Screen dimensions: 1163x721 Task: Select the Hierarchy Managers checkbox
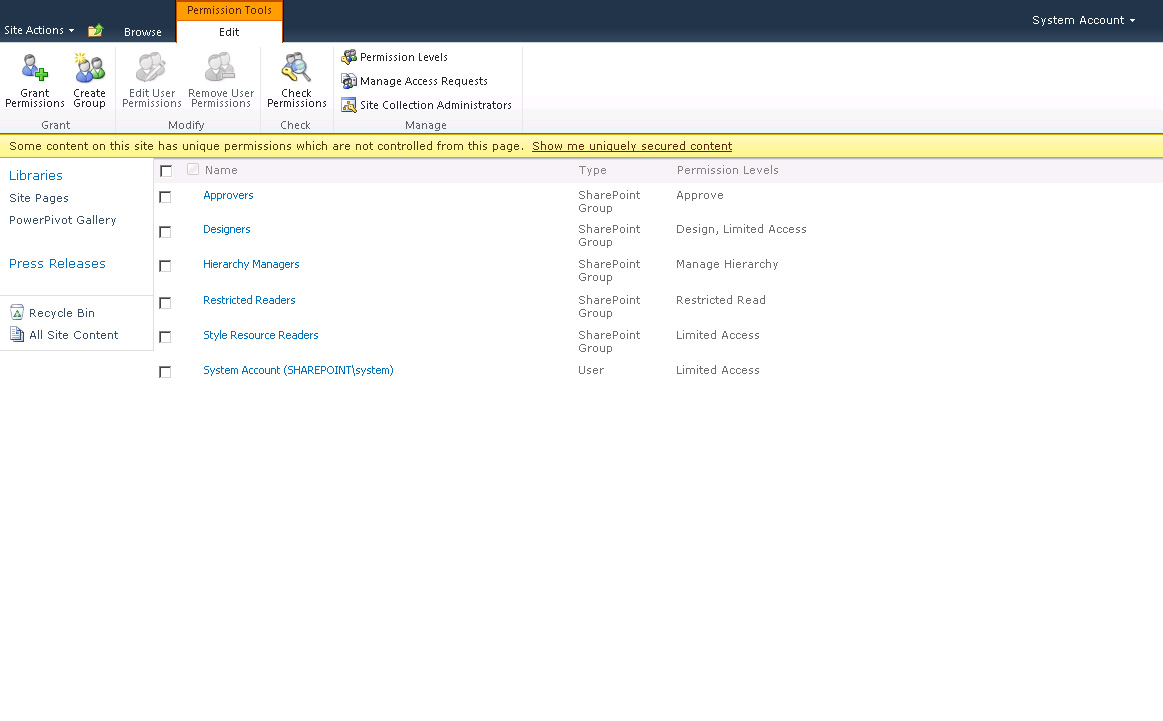165,266
